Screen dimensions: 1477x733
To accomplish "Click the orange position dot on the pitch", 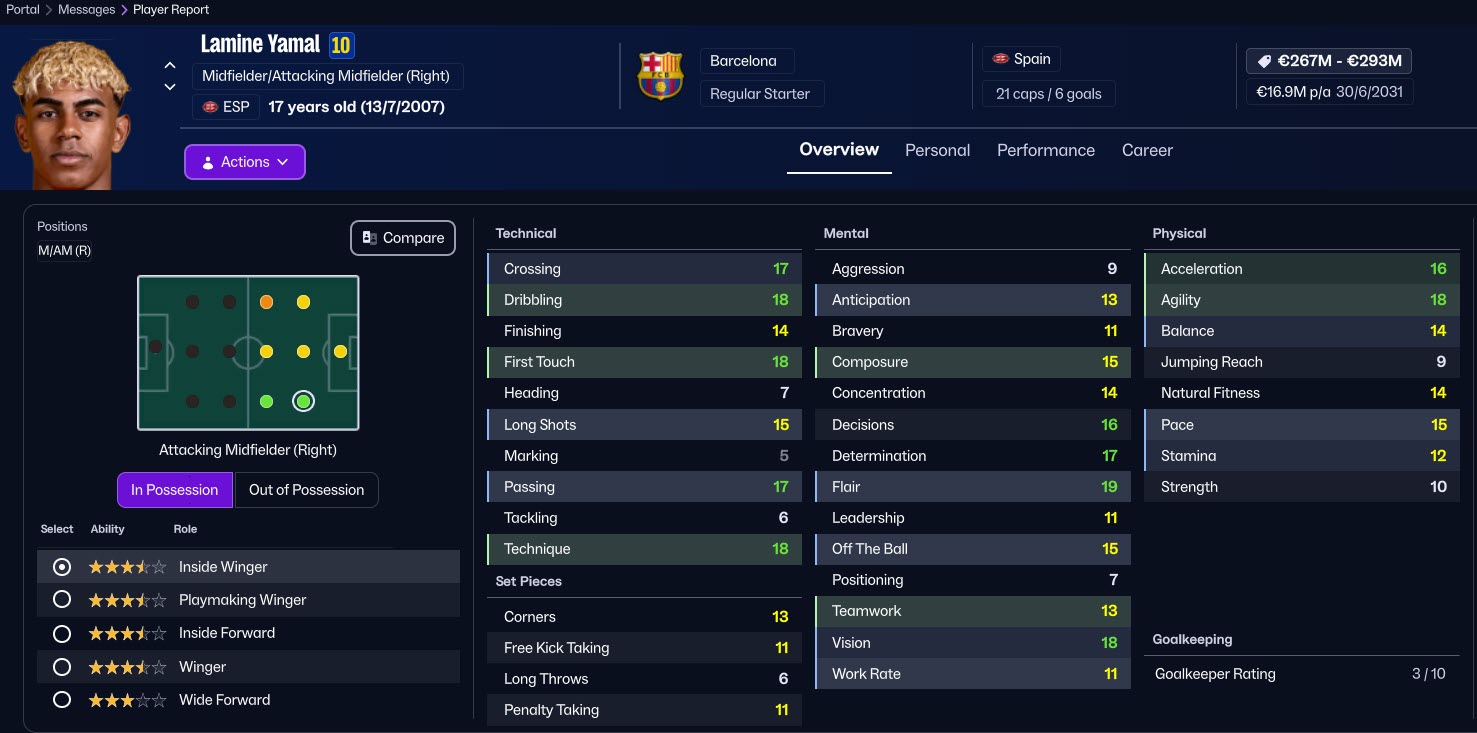I will tap(266, 302).
